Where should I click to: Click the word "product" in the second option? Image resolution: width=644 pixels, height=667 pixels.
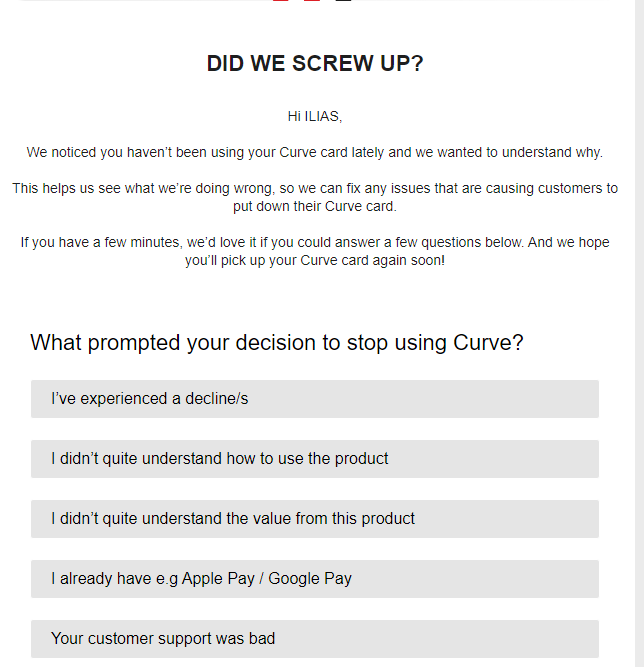point(362,459)
